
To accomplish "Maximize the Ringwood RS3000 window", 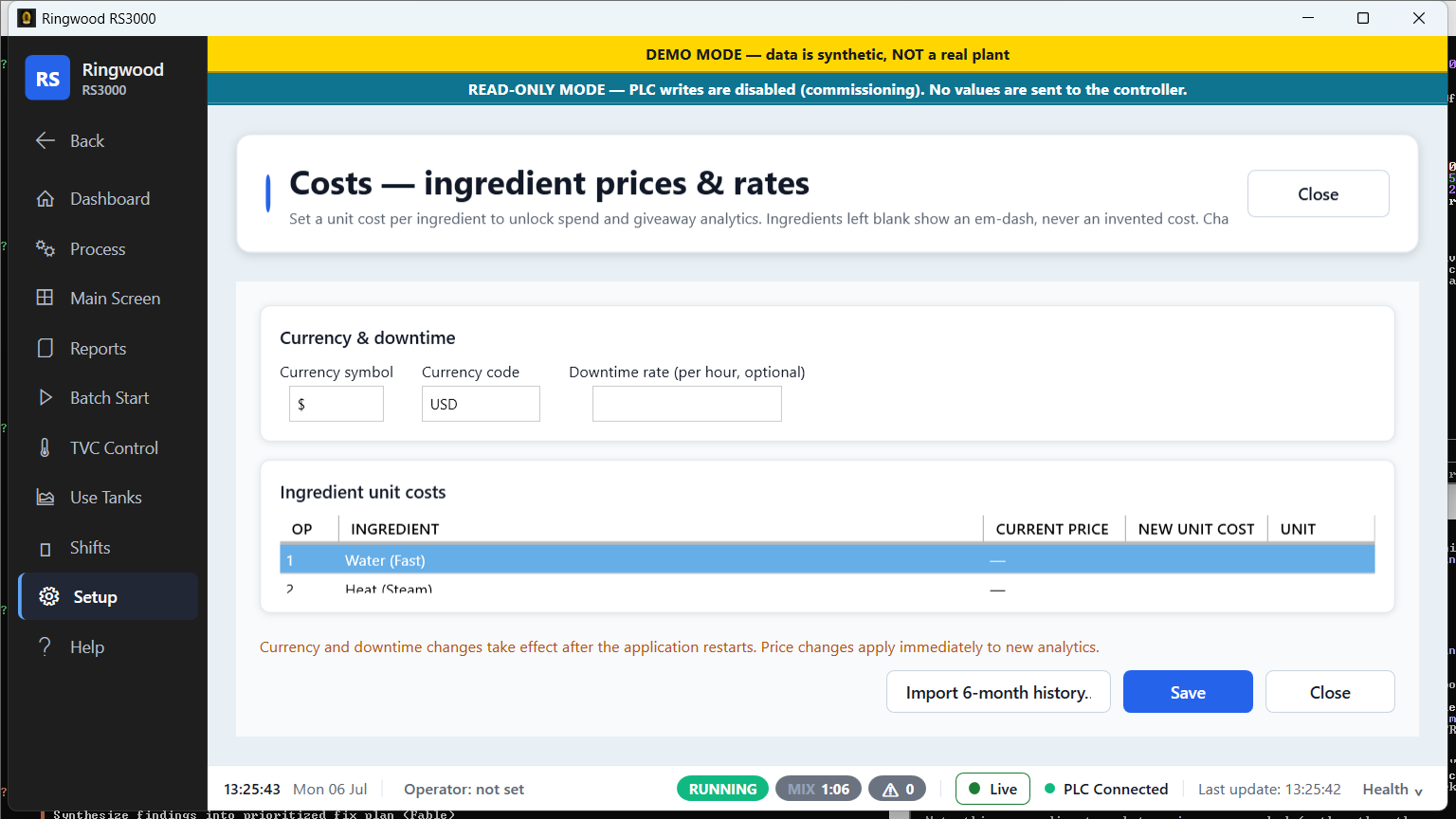I will pyautogui.click(x=1363, y=18).
